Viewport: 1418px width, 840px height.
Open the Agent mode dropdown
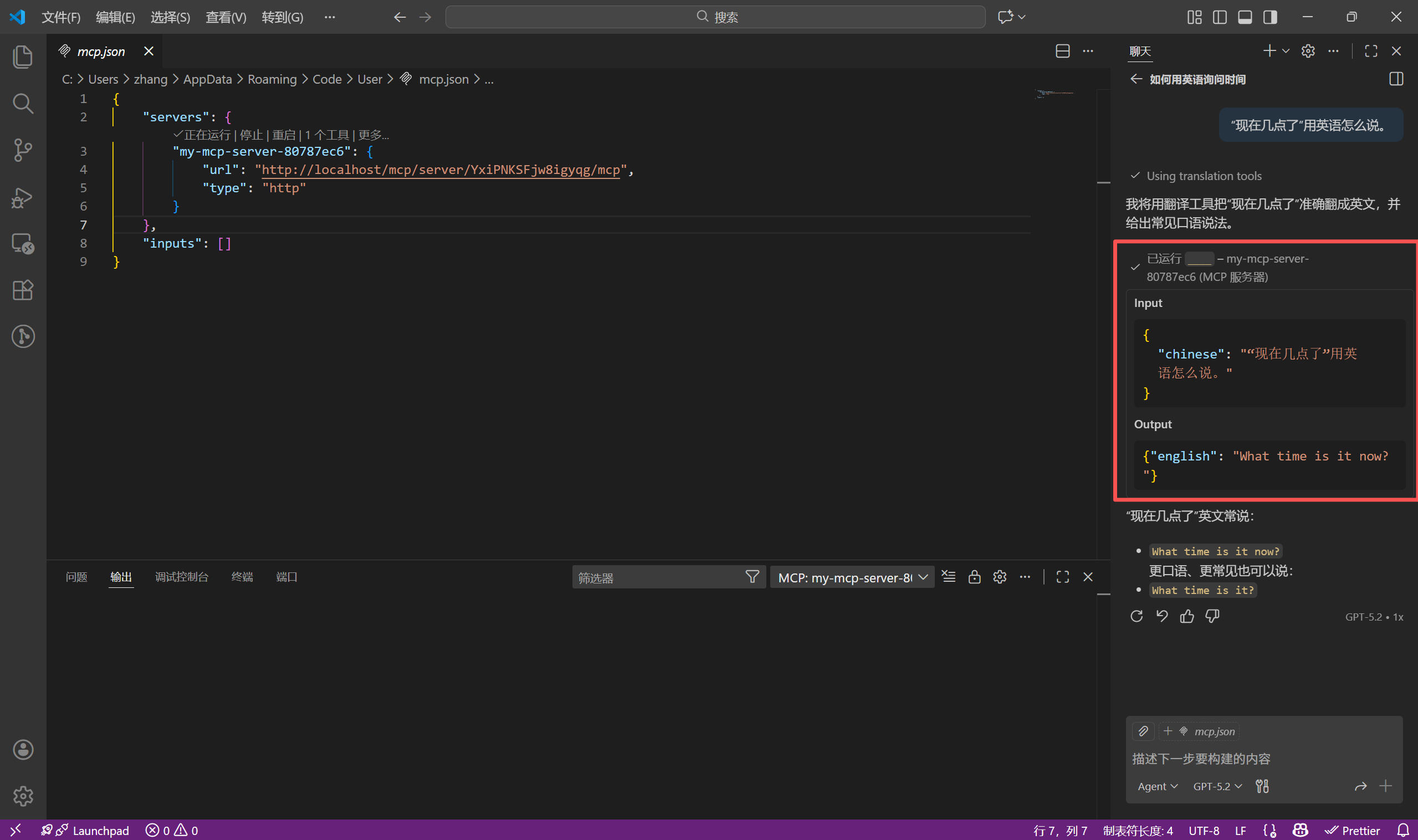click(1157, 786)
